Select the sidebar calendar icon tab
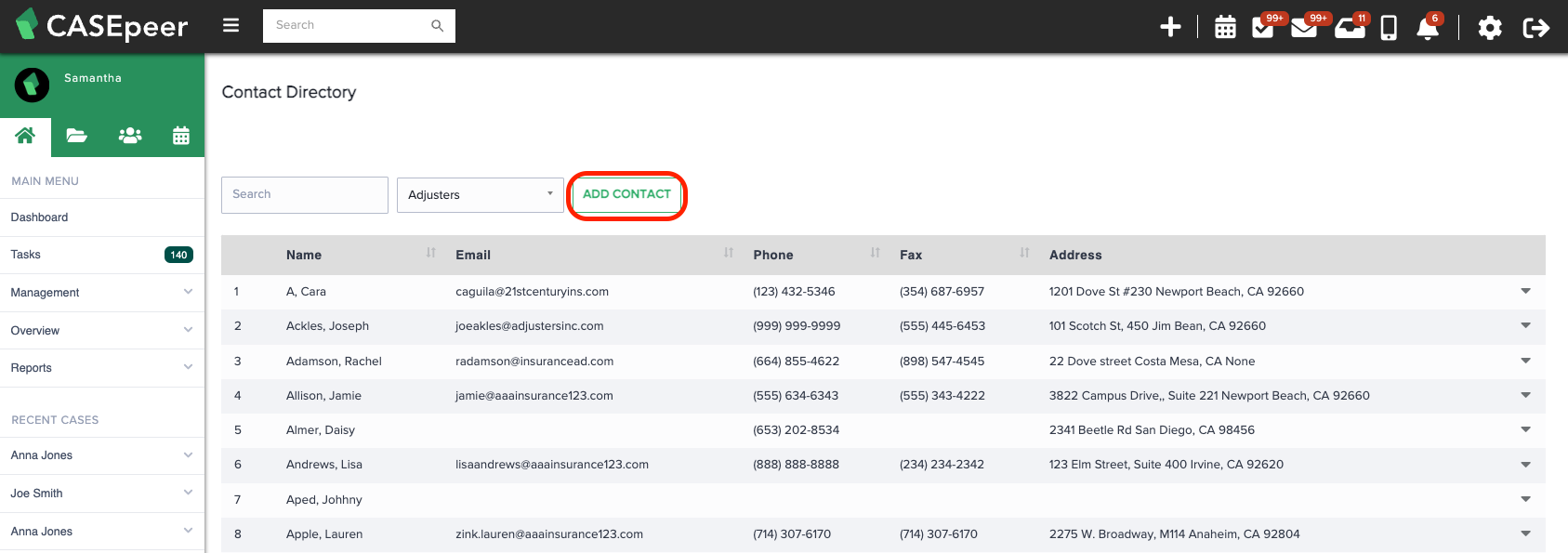Viewport: 1568px width, 553px height. 181,136
